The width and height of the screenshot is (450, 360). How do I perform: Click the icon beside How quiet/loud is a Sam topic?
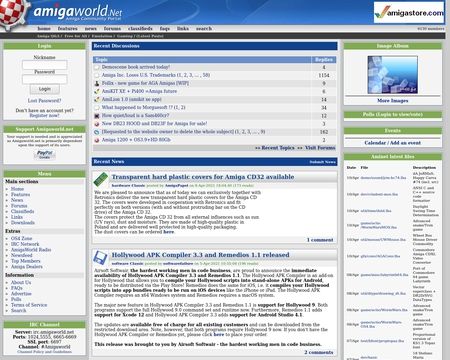(x=97, y=116)
